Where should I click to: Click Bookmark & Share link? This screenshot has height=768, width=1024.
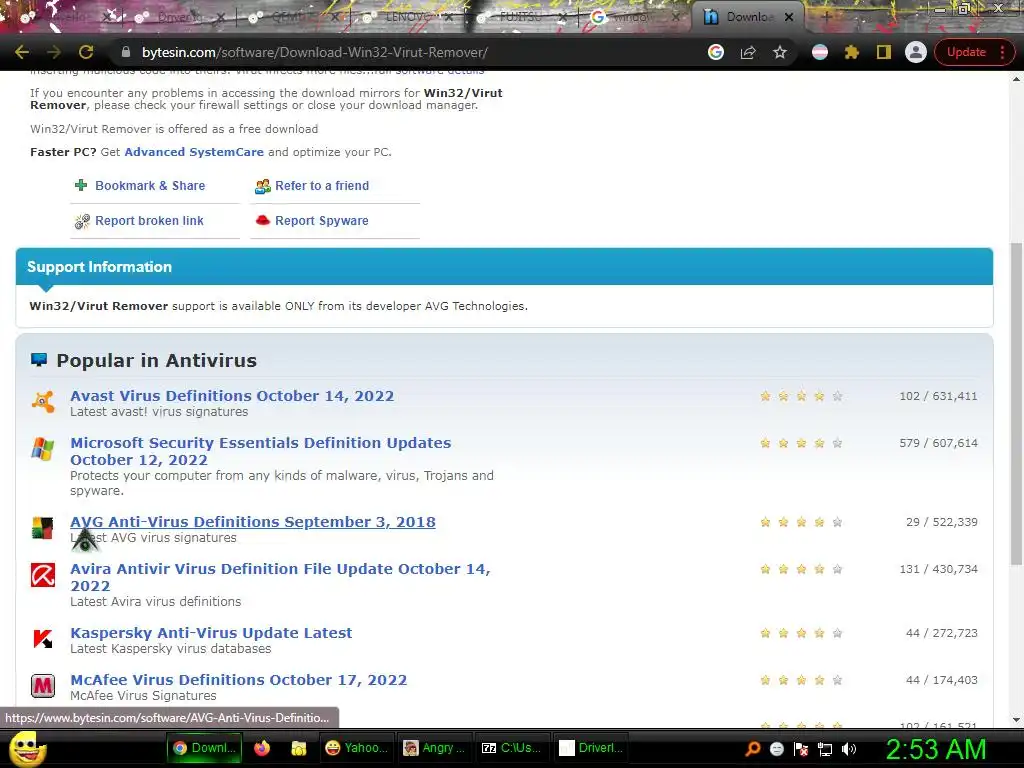click(x=150, y=185)
